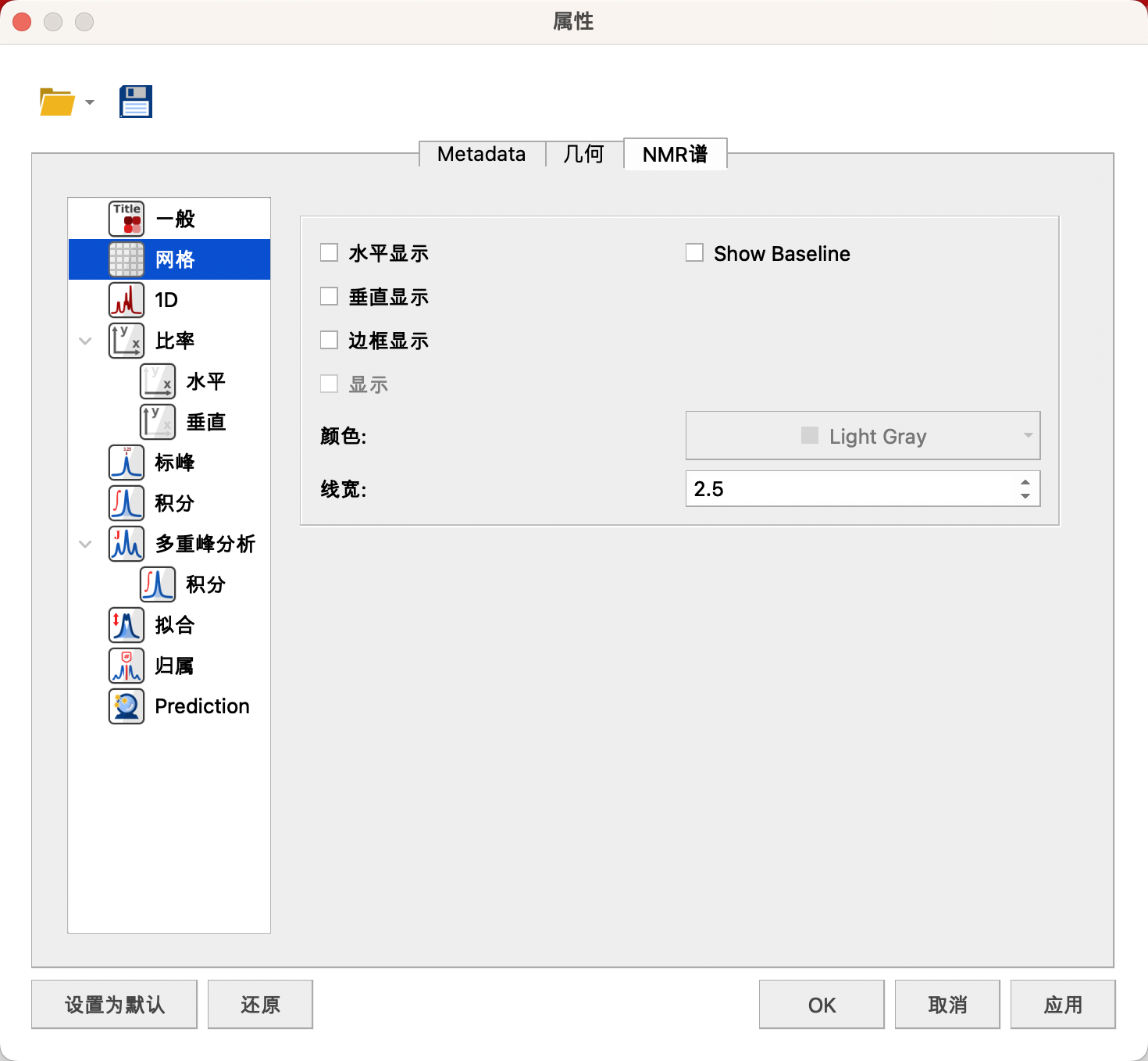Switch to the NMR谱 tab

pos(676,154)
